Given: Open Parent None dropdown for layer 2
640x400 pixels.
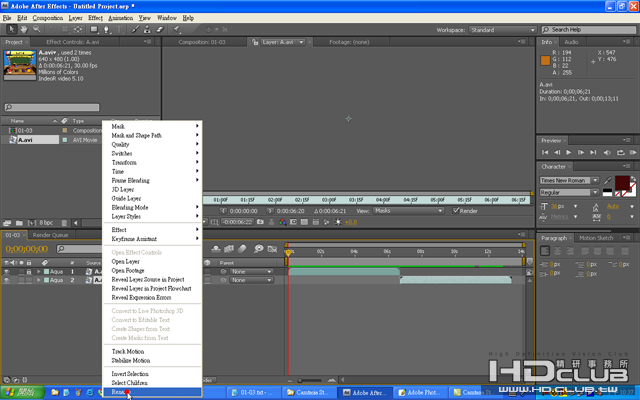Looking at the screenshot, I should 251,280.
